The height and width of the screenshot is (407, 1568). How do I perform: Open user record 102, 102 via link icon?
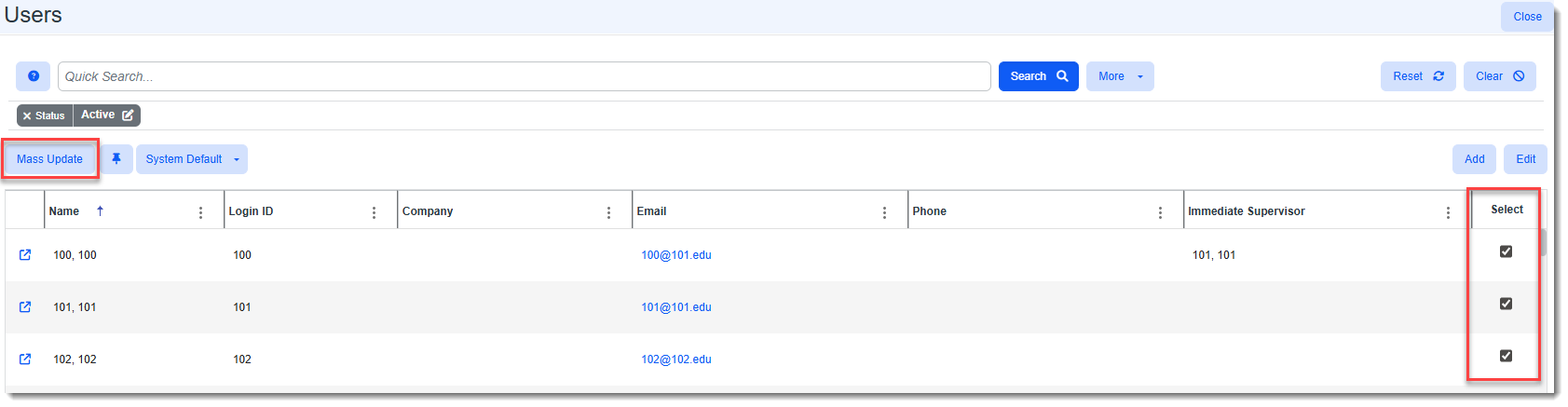click(x=25, y=360)
